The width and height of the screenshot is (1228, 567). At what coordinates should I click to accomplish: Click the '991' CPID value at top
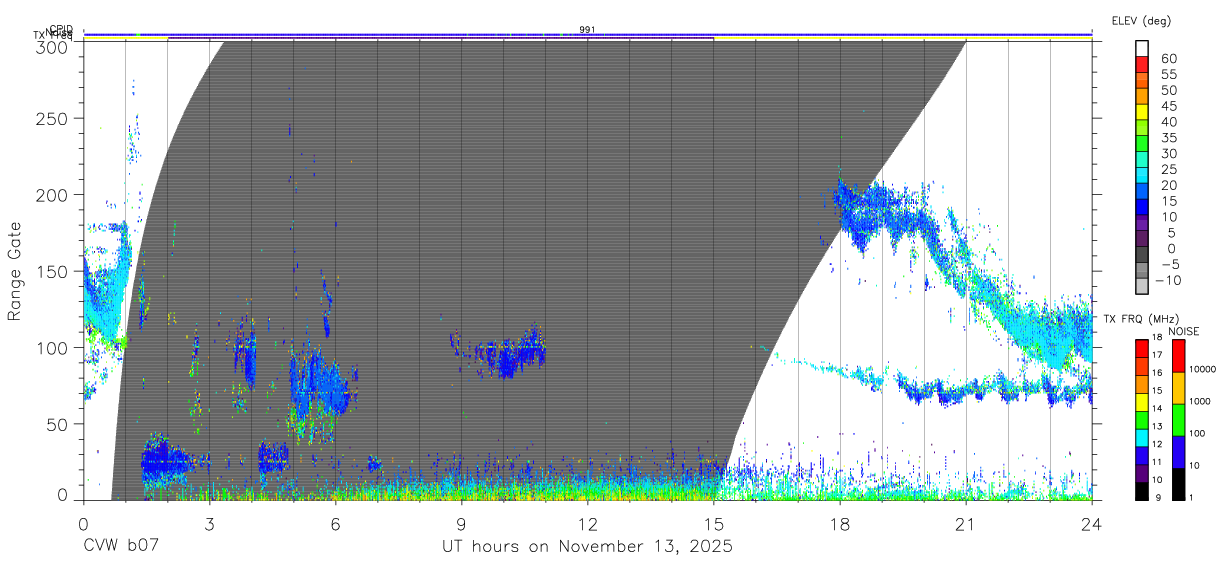588,30
